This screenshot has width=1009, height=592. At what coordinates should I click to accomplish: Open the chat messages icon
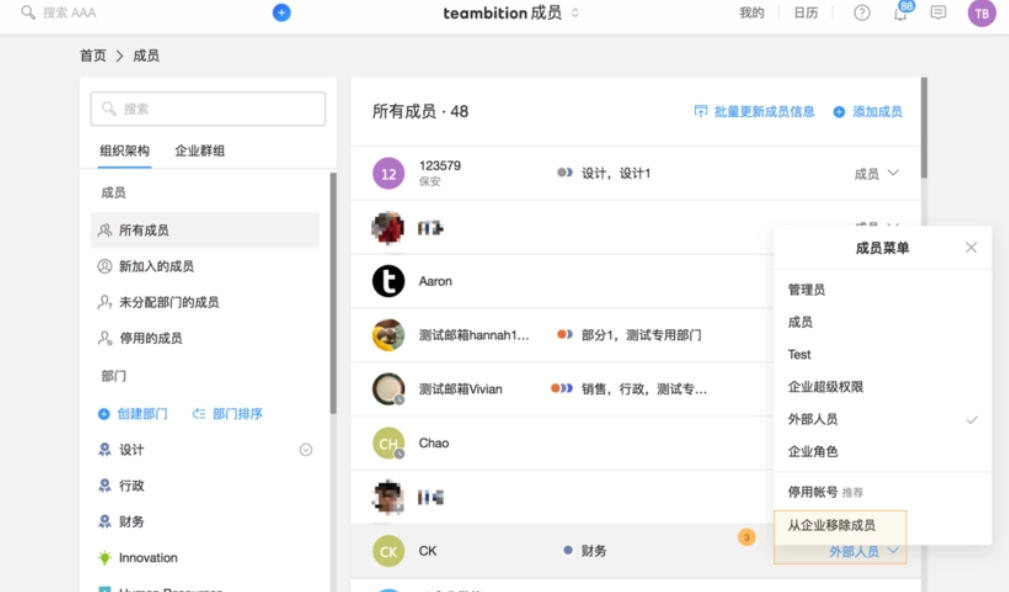938,13
